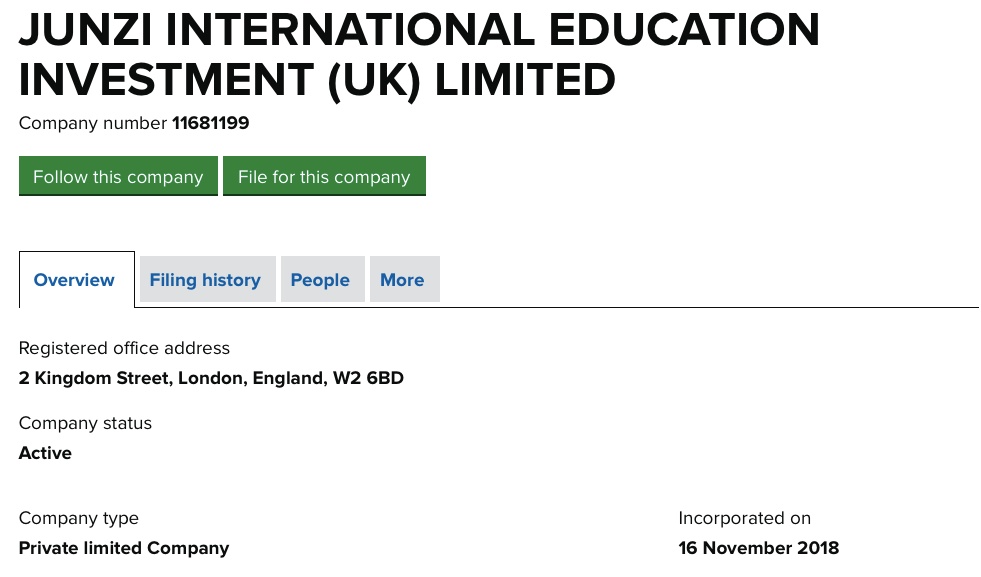Click the Active status value
This screenshot has height=577, width=981.
coord(45,453)
